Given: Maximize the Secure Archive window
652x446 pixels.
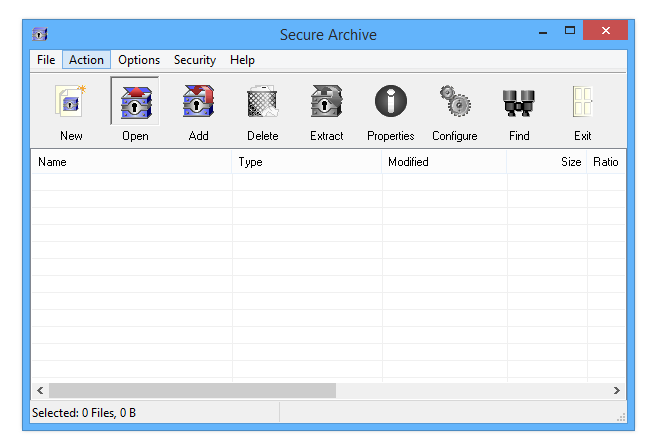Looking at the screenshot, I should (x=570, y=31).
